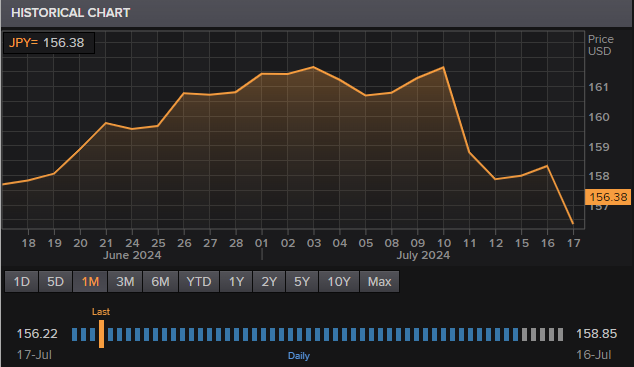Click the Last label above range bar

tap(101, 312)
